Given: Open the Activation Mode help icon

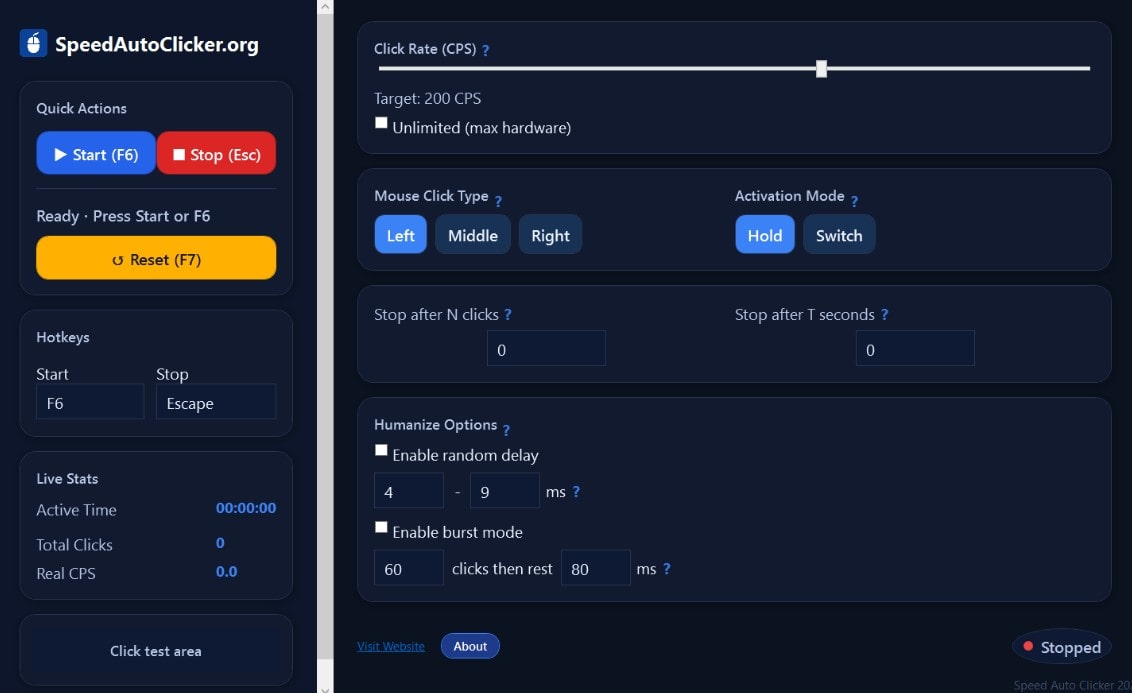Looking at the screenshot, I should (x=854, y=201).
